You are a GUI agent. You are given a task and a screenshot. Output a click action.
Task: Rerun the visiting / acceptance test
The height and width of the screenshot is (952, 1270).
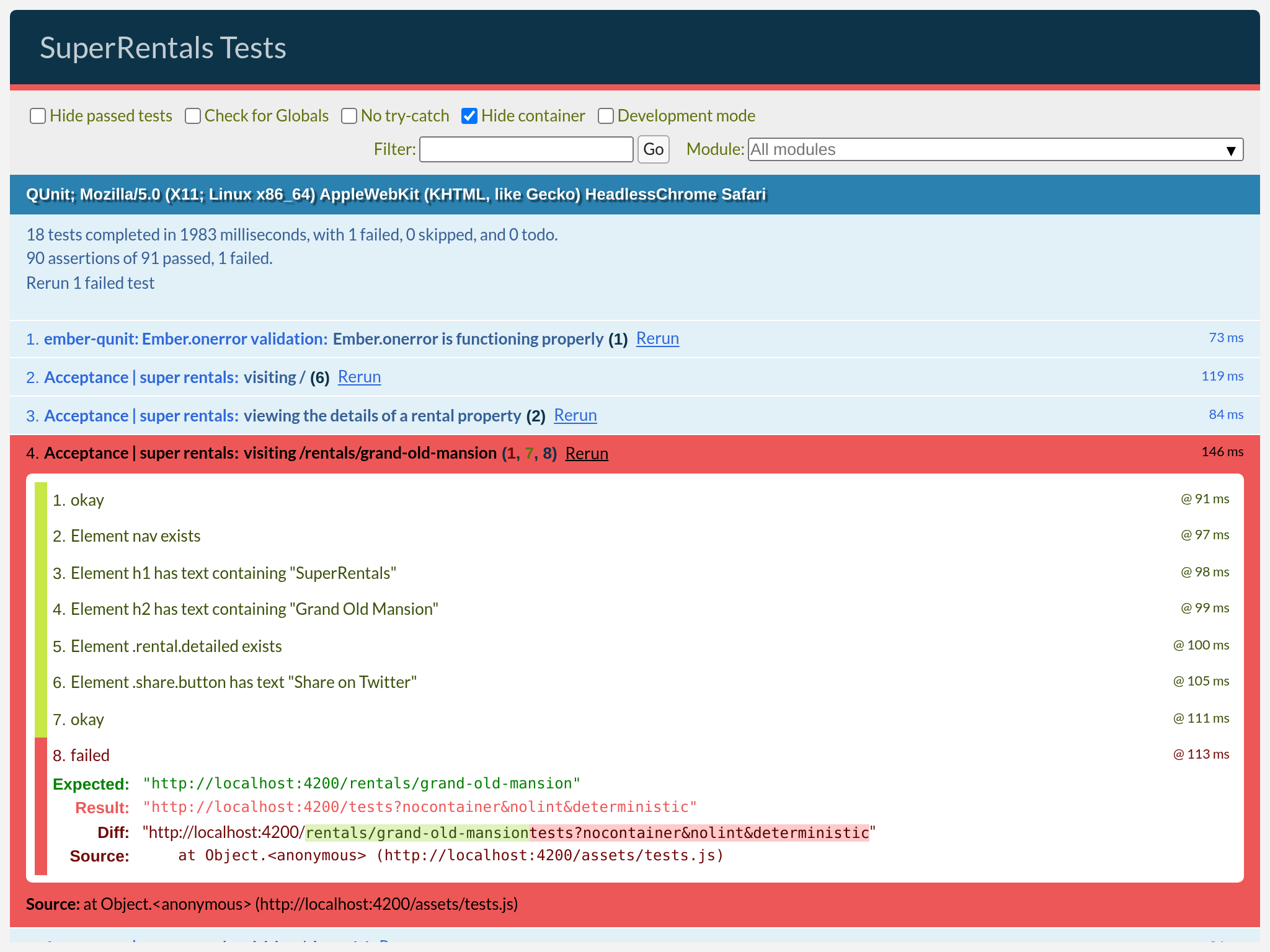click(359, 377)
